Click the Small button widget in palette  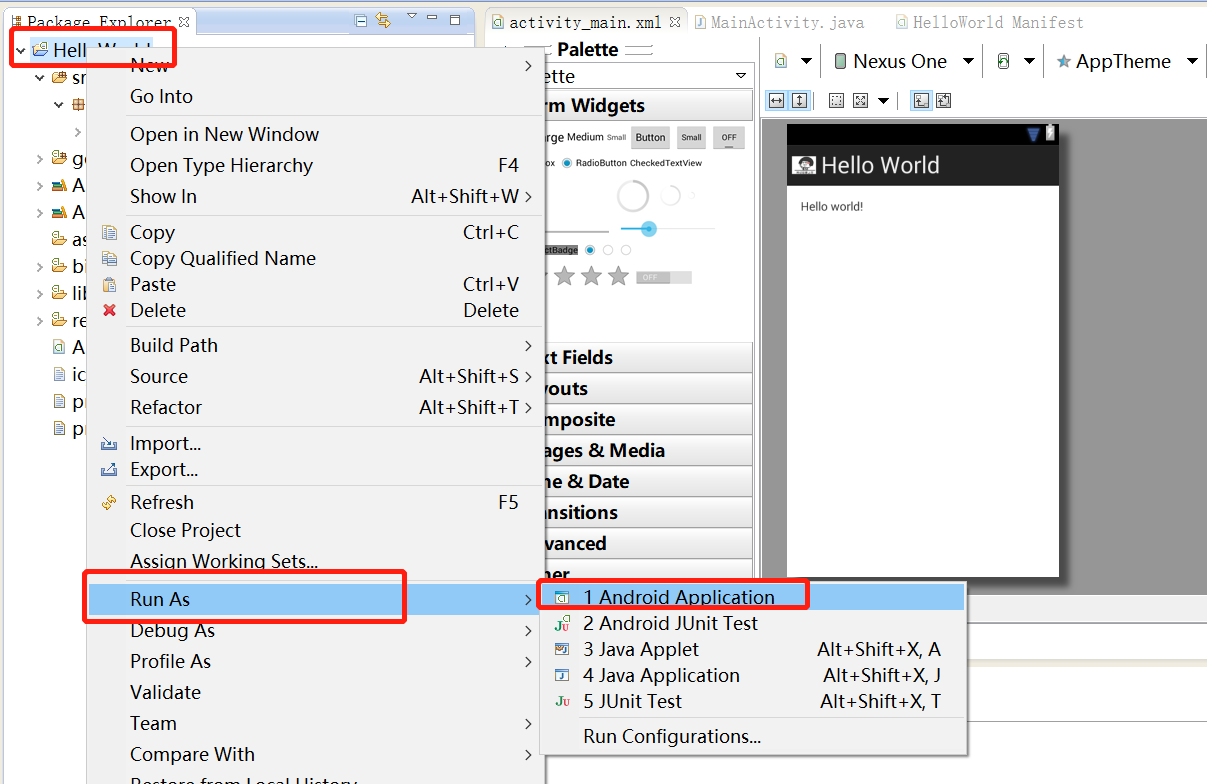point(691,138)
